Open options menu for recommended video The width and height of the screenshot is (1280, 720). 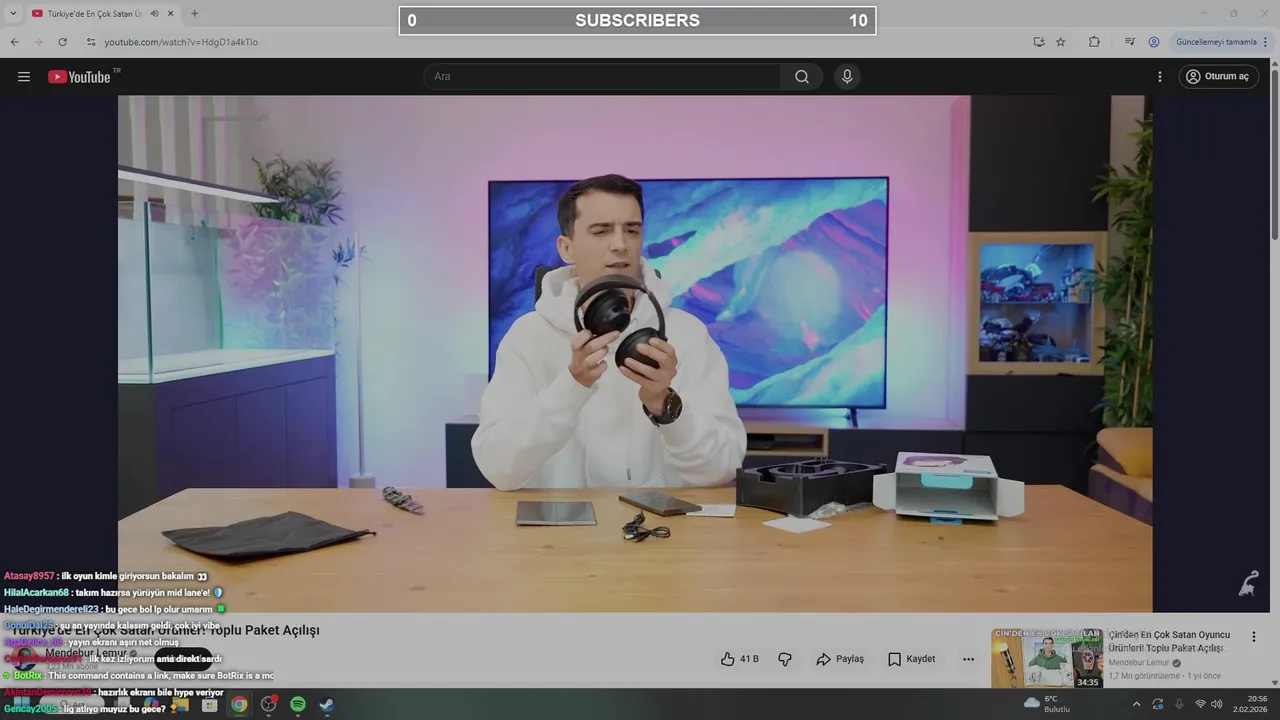(1254, 636)
